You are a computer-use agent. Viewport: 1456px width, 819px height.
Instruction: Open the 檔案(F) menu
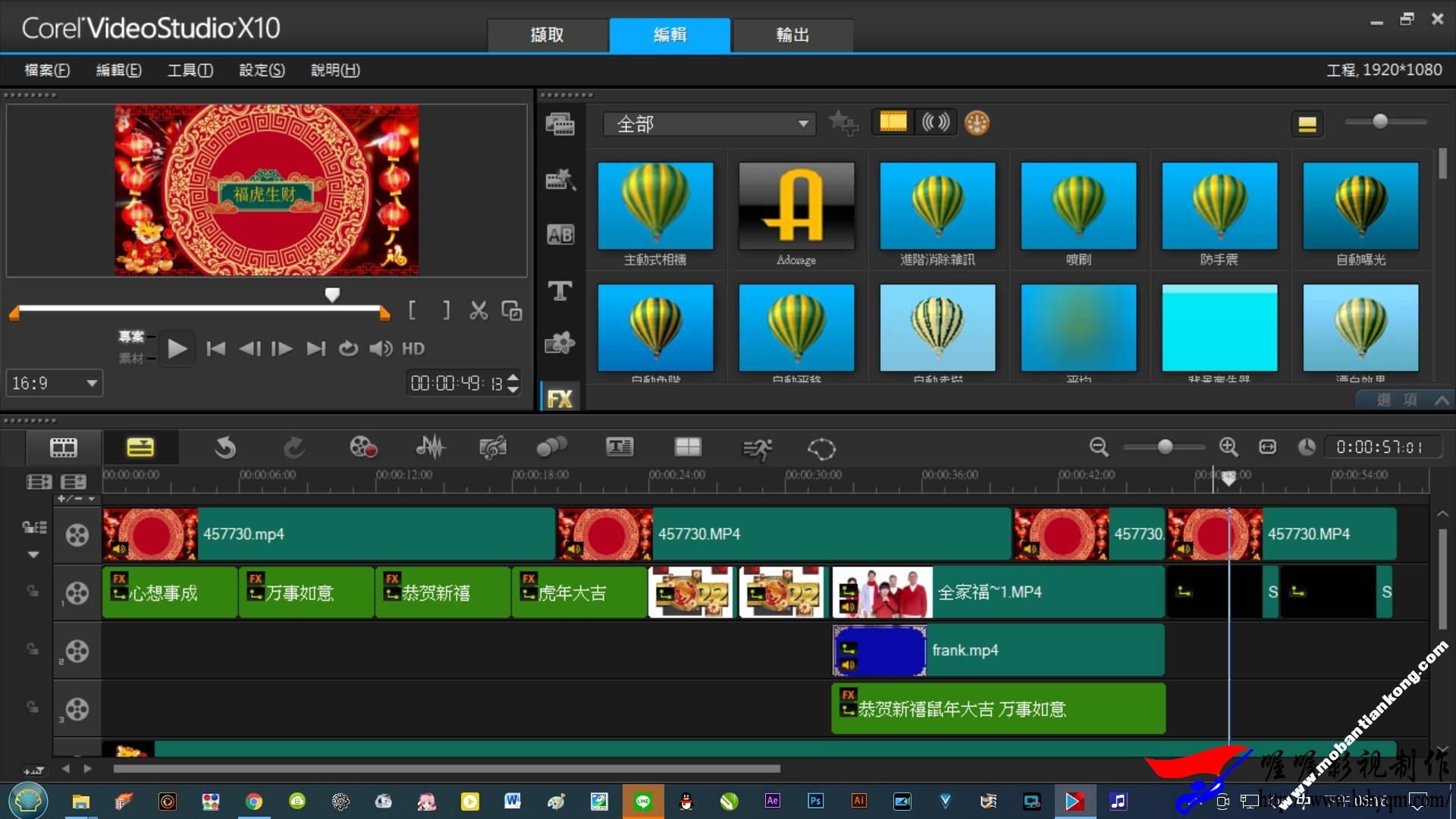click(x=47, y=71)
